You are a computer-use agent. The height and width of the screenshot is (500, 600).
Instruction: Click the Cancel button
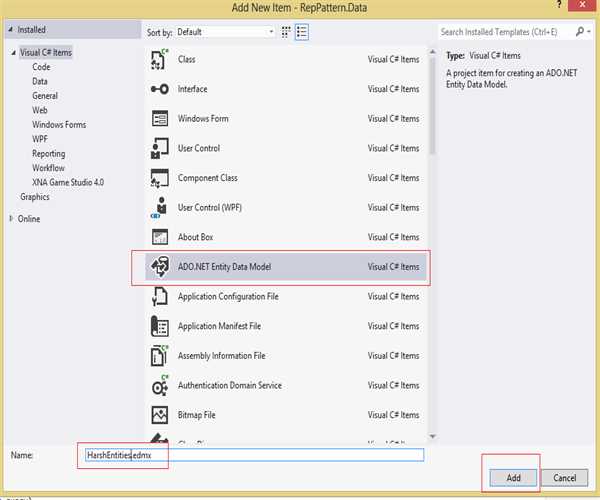pos(564,477)
